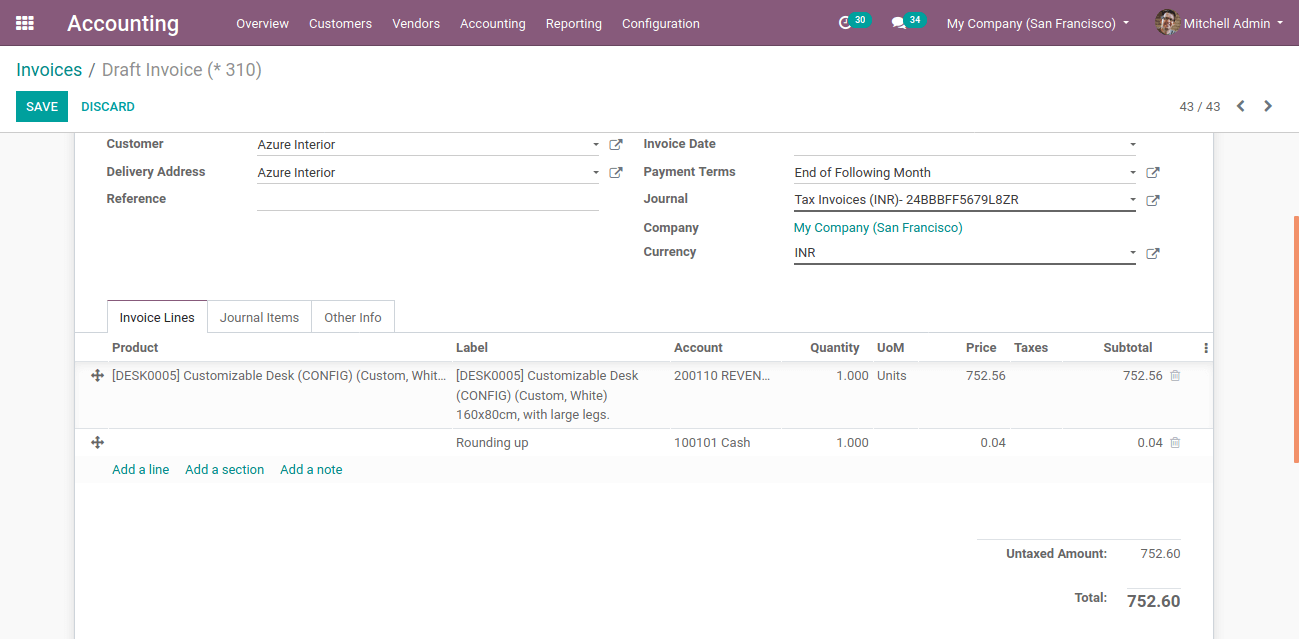
Task: Open the company switcher My Company (San Francisco)
Action: [1037, 23]
